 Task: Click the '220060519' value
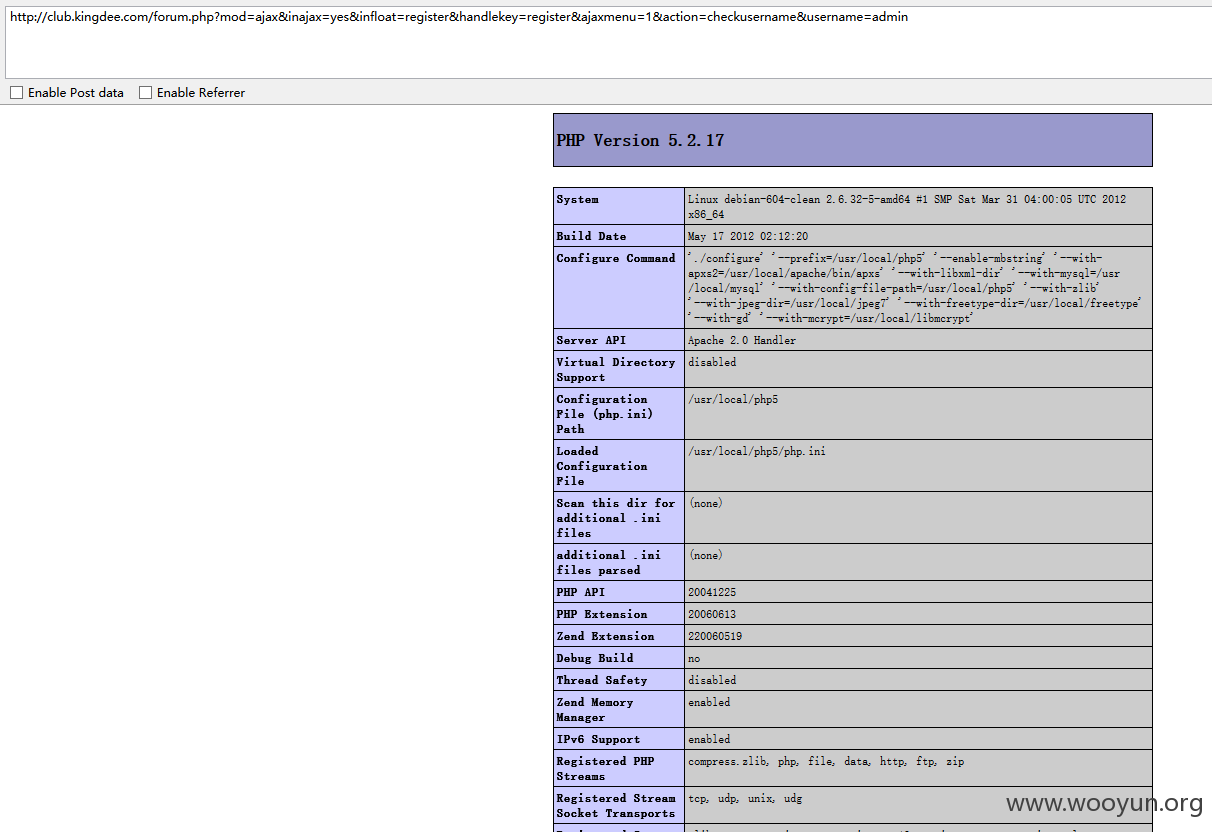715,636
